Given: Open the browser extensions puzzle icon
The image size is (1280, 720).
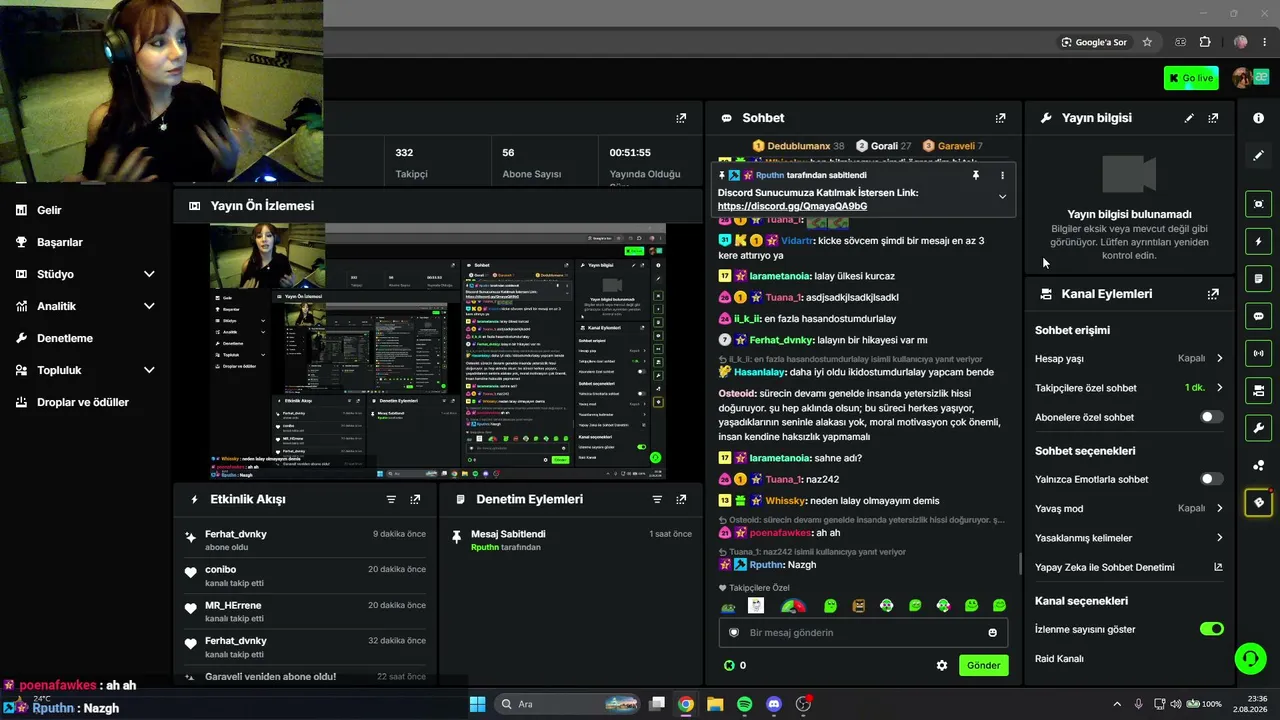Looking at the screenshot, I should pyautogui.click(x=1205, y=42).
